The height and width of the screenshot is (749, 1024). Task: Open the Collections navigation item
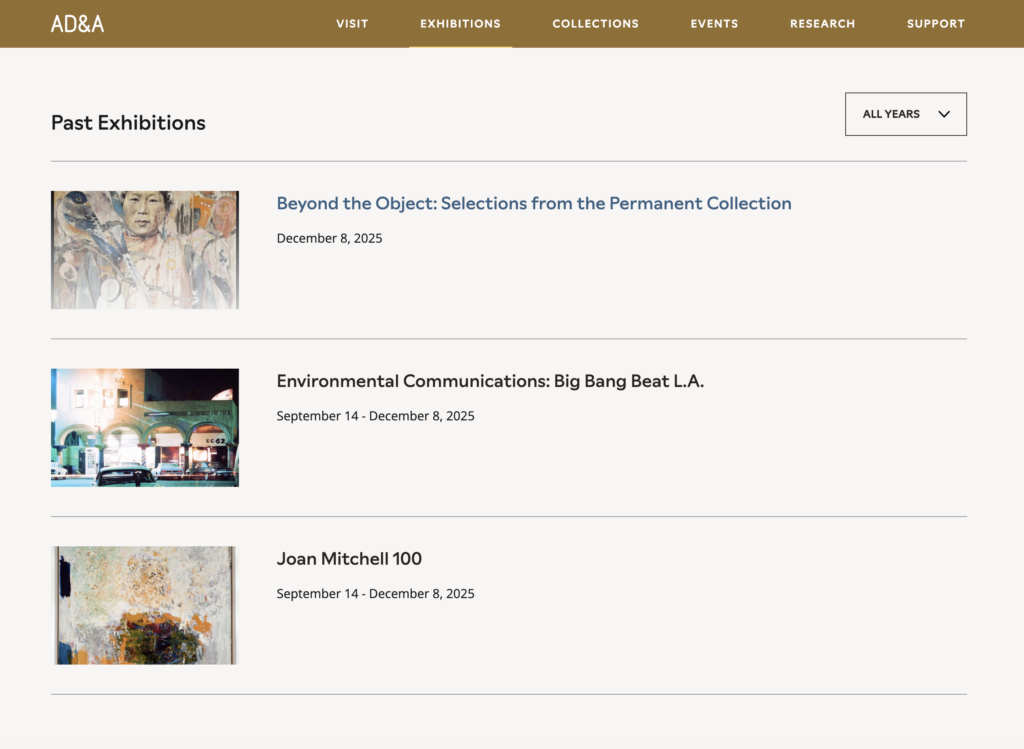(x=595, y=24)
